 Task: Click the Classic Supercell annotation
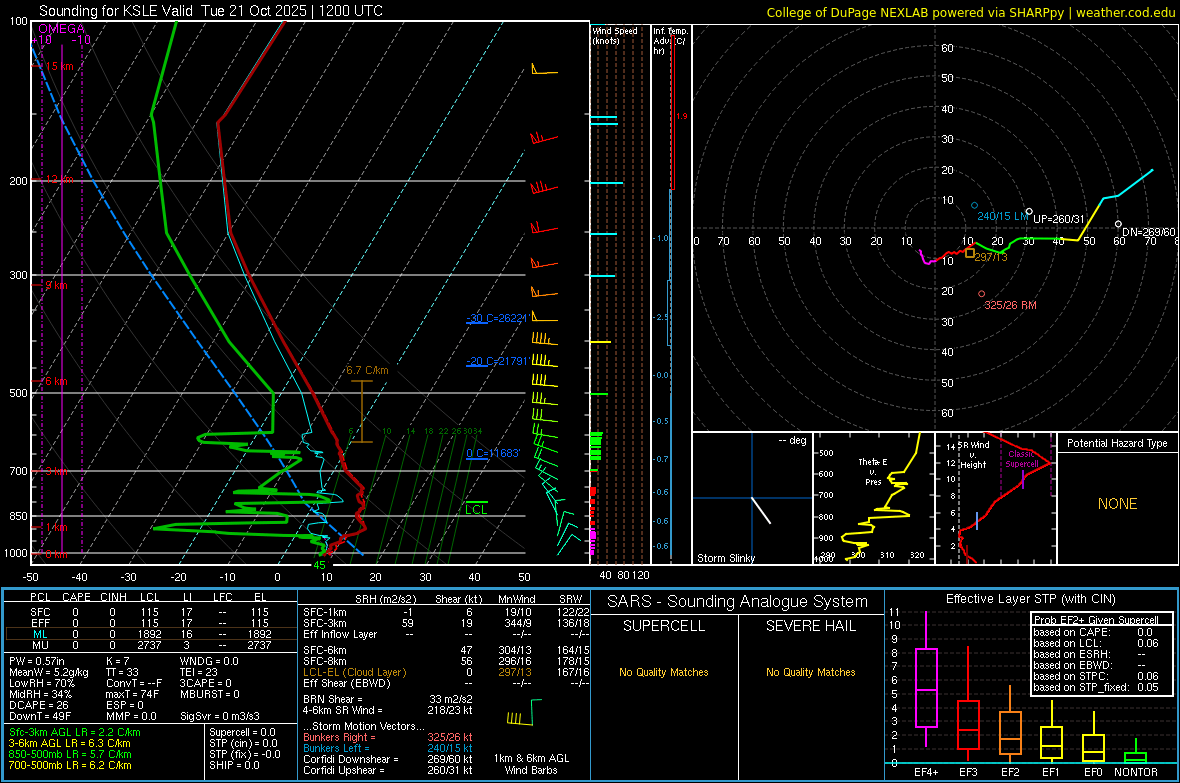click(1021, 459)
